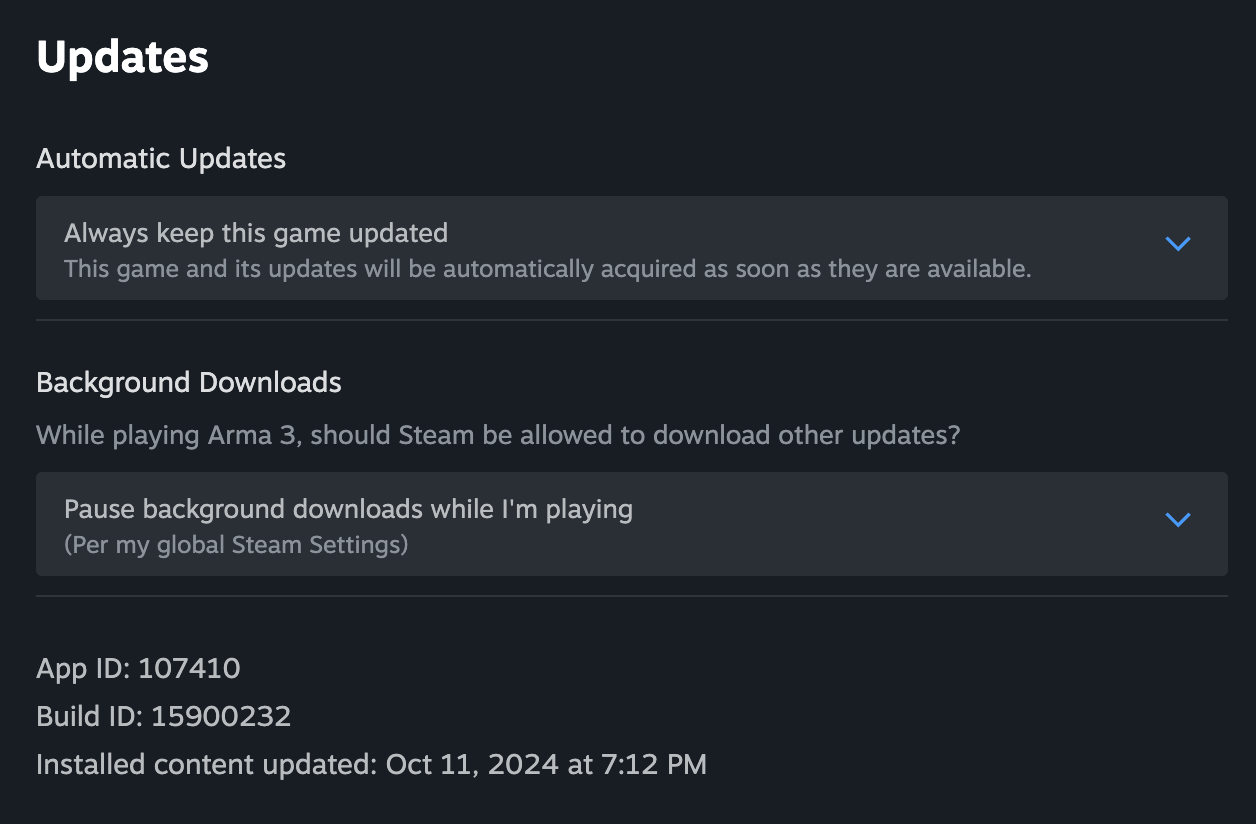Select the 'Always keep this game updated' title text
Screen dimensions: 1256x824
(256, 234)
